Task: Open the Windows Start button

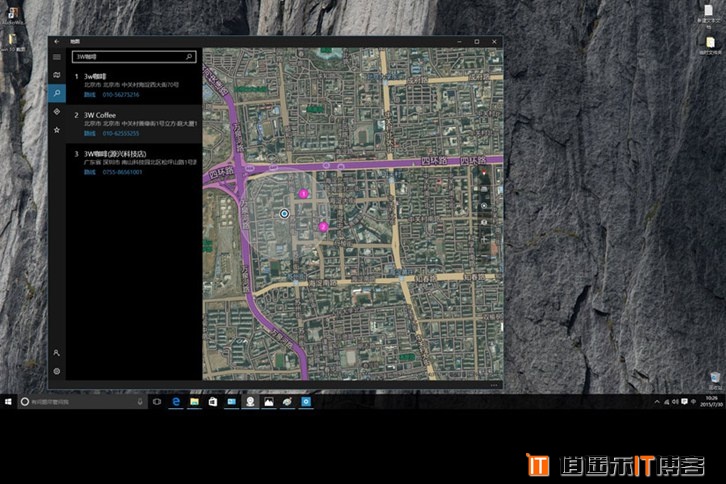Action: pyautogui.click(x=8, y=402)
